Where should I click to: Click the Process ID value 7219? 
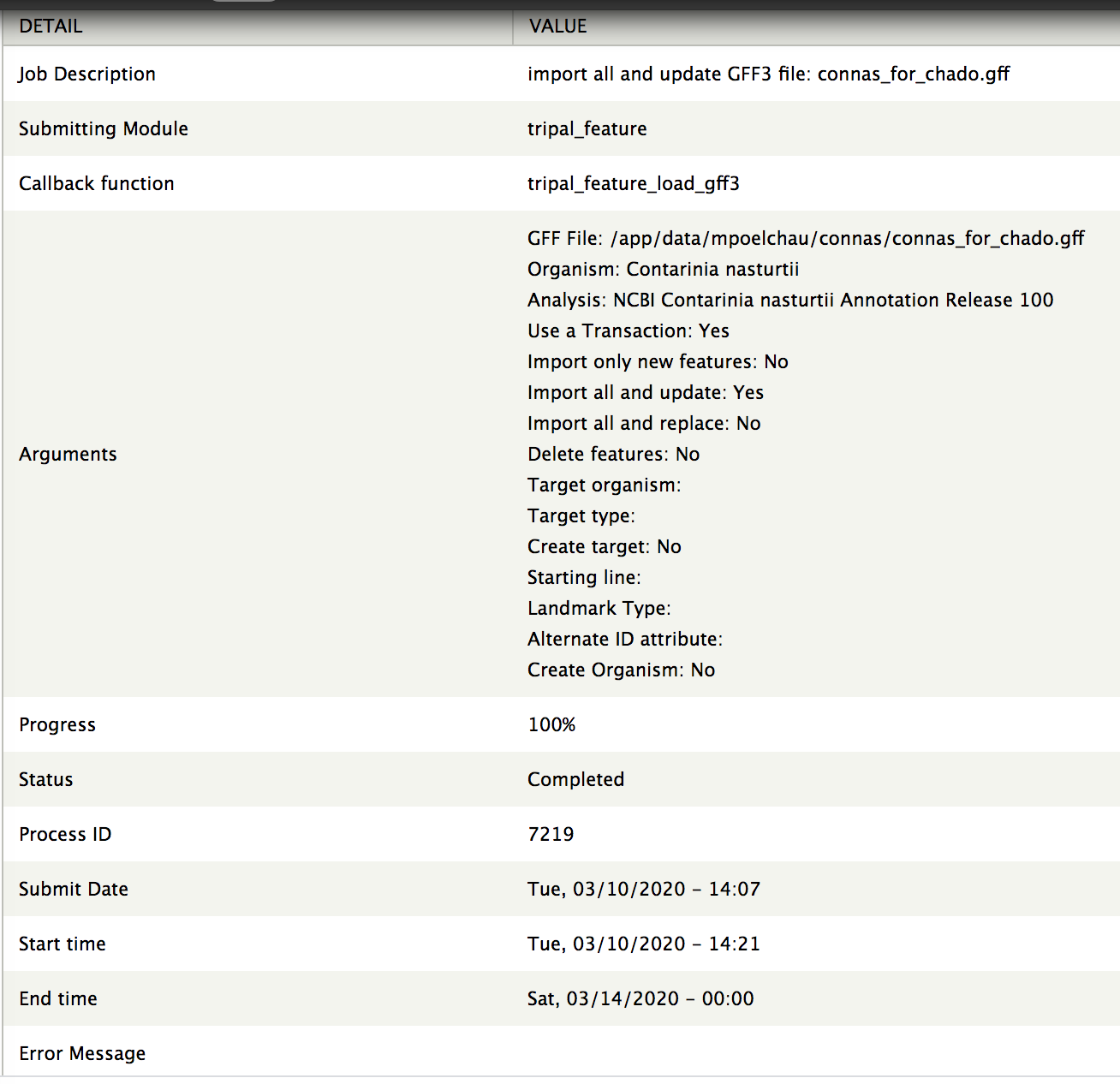[x=551, y=835]
